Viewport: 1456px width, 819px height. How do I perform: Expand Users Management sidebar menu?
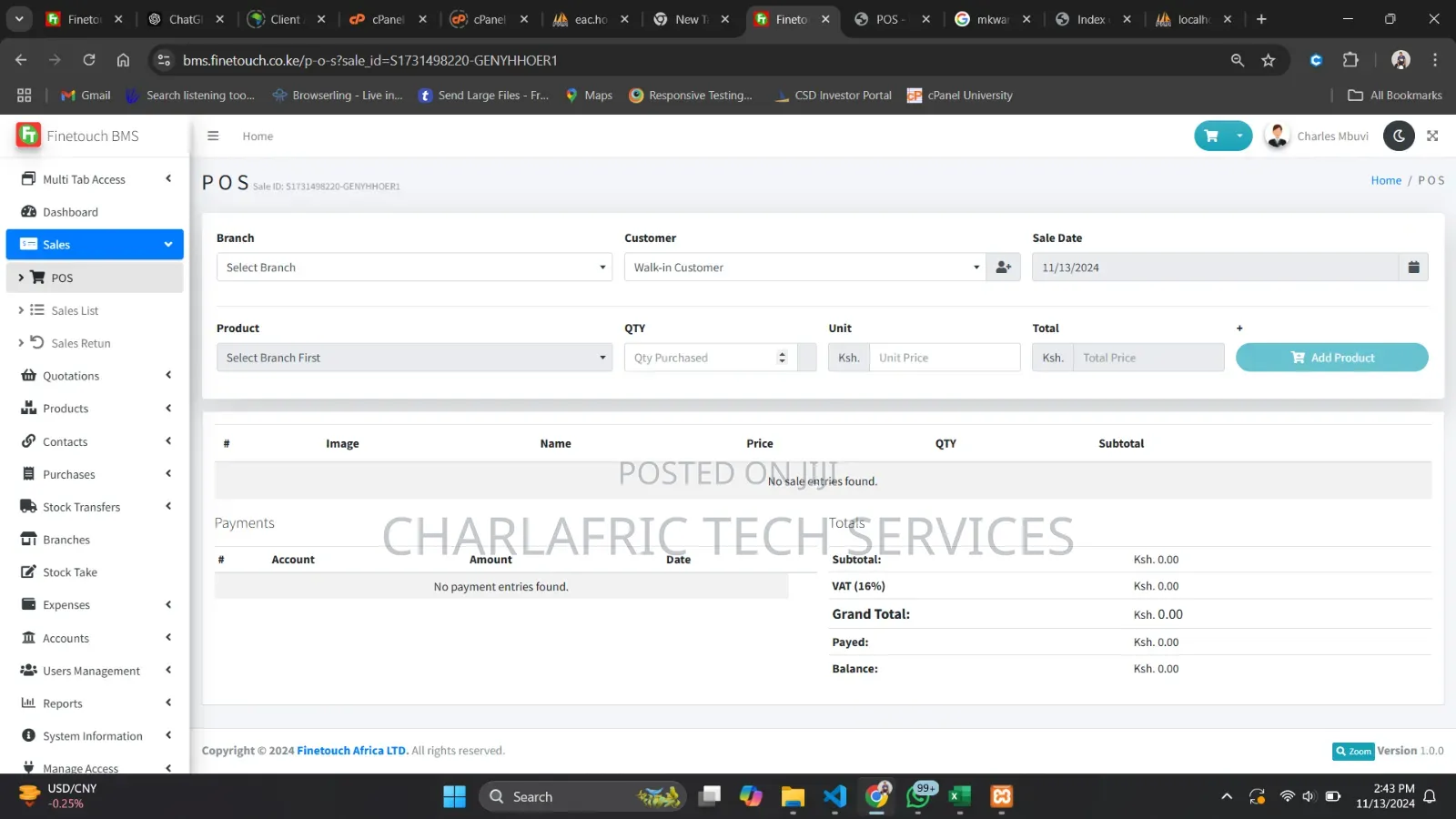(x=95, y=671)
